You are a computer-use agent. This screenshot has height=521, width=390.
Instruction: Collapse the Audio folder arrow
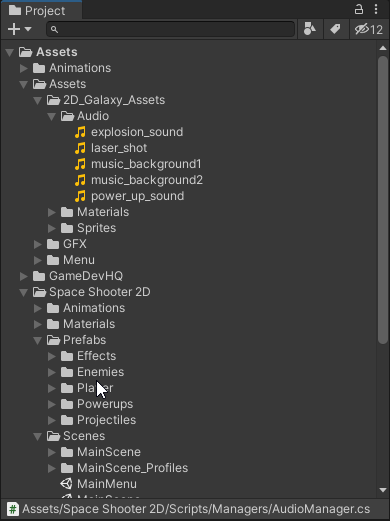[52, 116]
